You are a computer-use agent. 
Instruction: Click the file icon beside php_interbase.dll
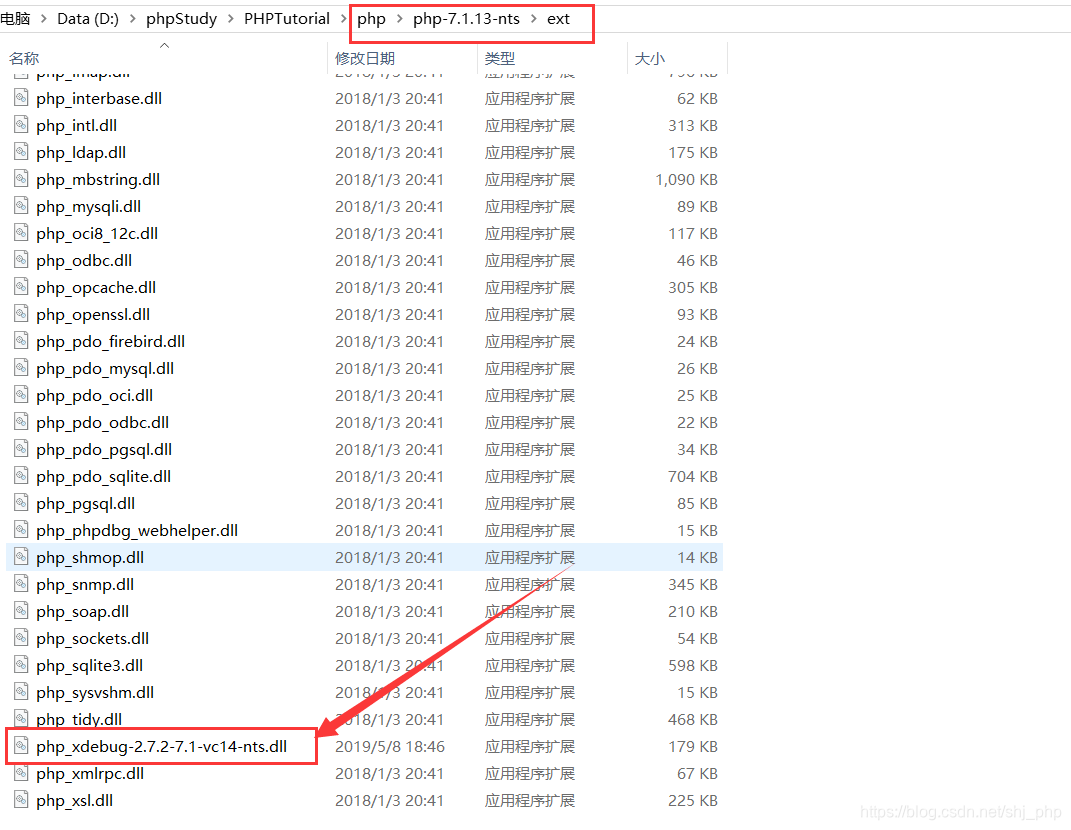21,98
